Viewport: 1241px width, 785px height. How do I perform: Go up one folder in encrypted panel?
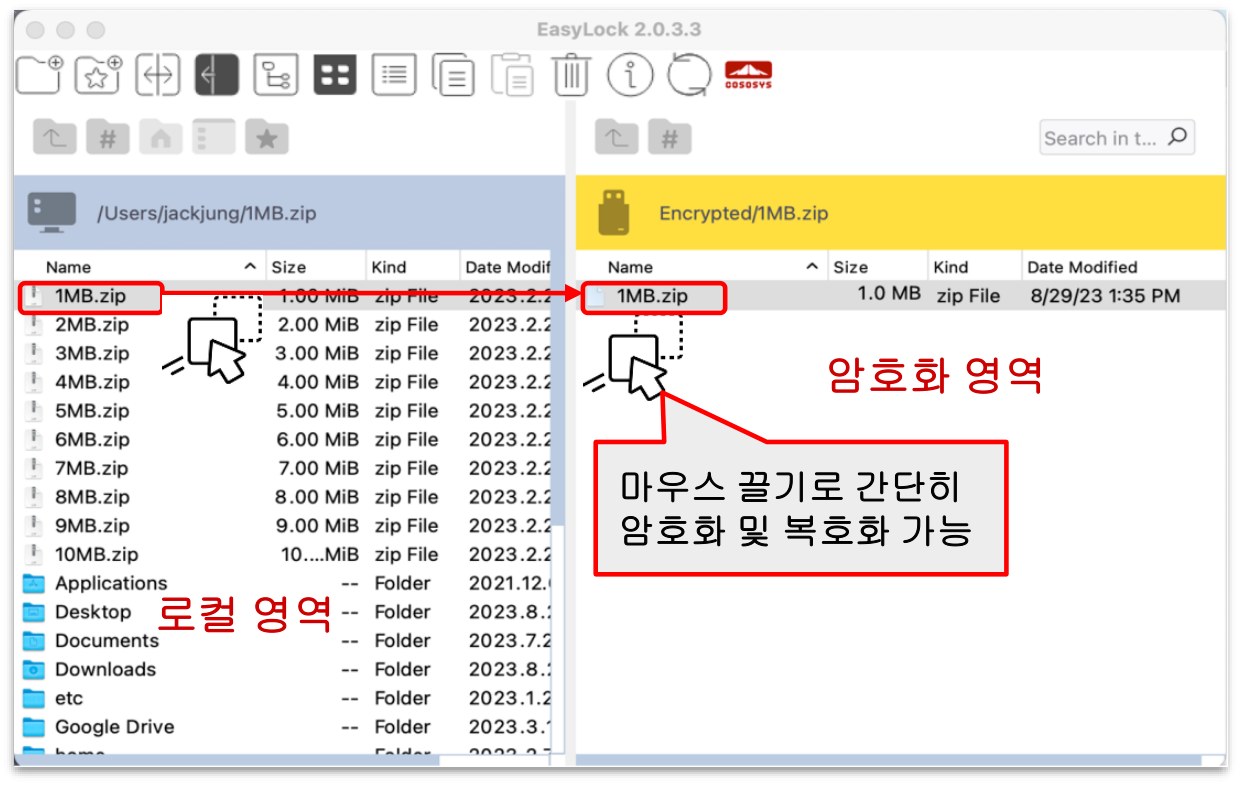click(617, 138)
